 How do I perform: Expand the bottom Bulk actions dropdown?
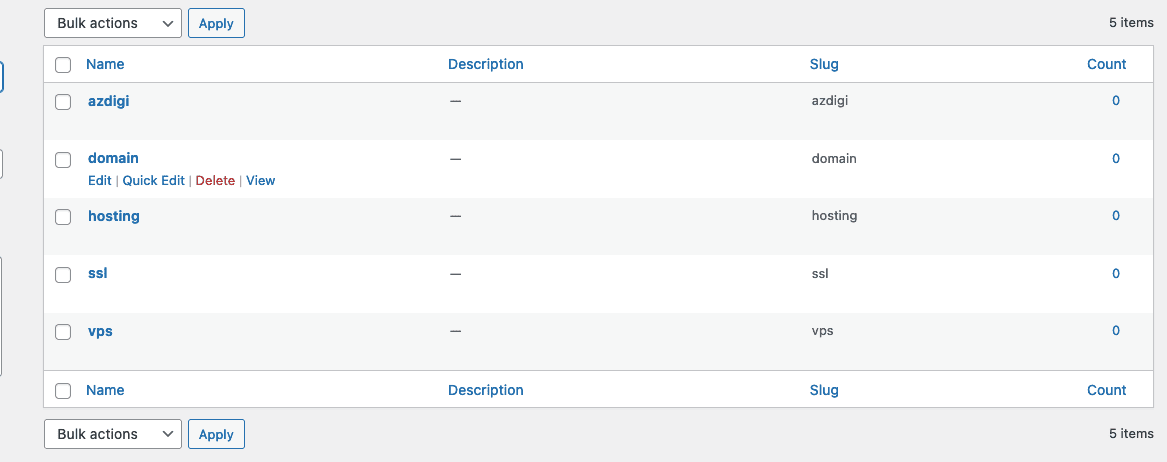coord(113,434)
